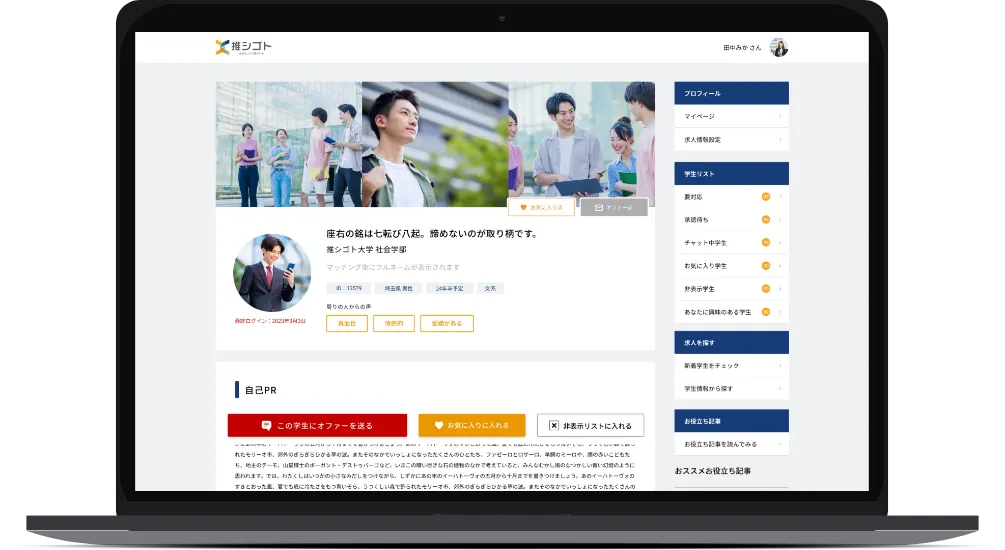Click the orange count badge beside 非表示学生
Screen dimensions: 1005x550
[765, 288]
